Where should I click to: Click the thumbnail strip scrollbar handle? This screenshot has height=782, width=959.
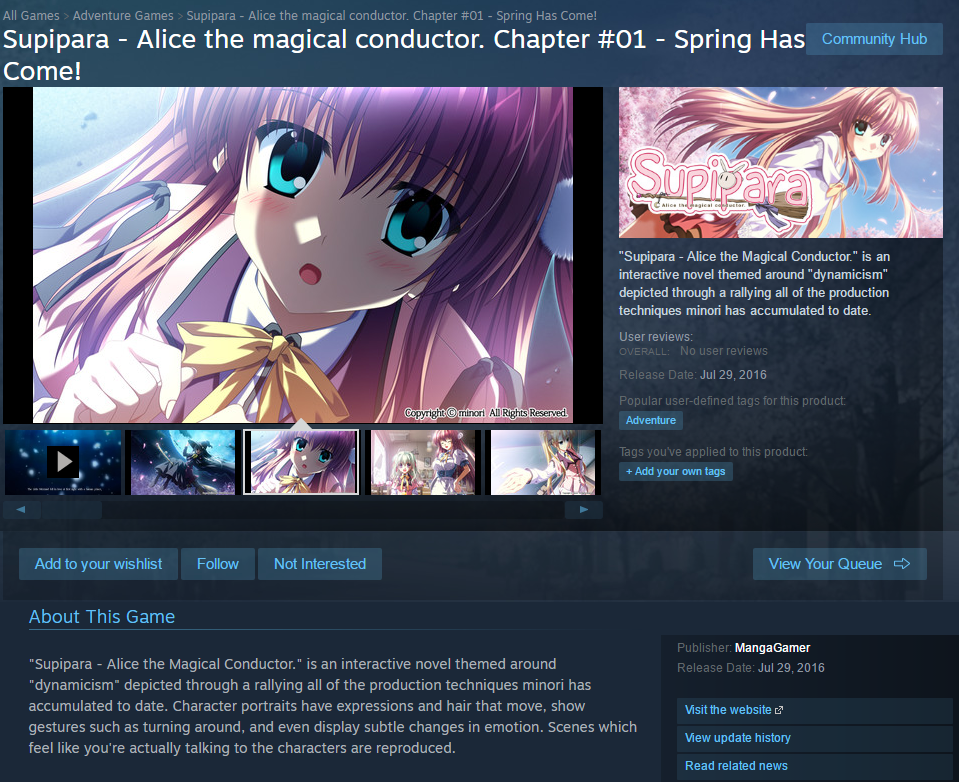click(x=71, y=509)
